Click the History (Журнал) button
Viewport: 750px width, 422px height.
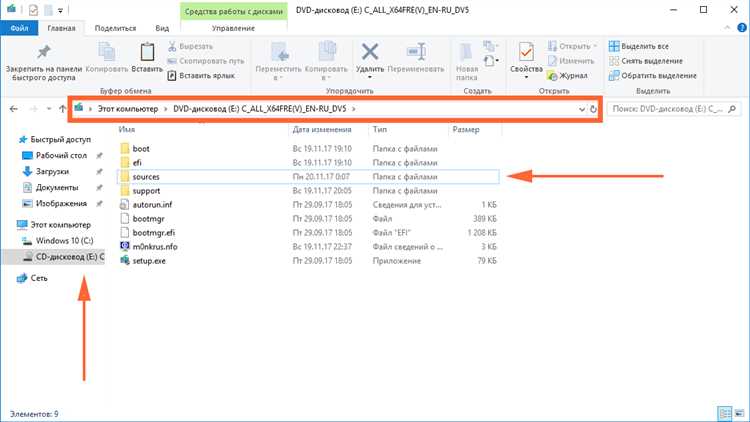pyautogui.click(x=567, y=76)
